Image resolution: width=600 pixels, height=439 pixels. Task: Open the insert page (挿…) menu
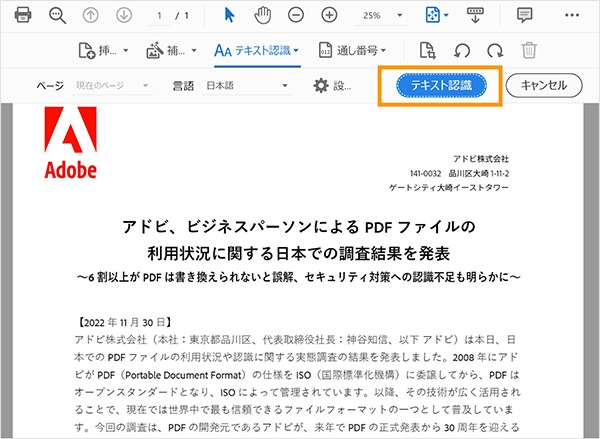pyautogui.click(x=103, y=50)
